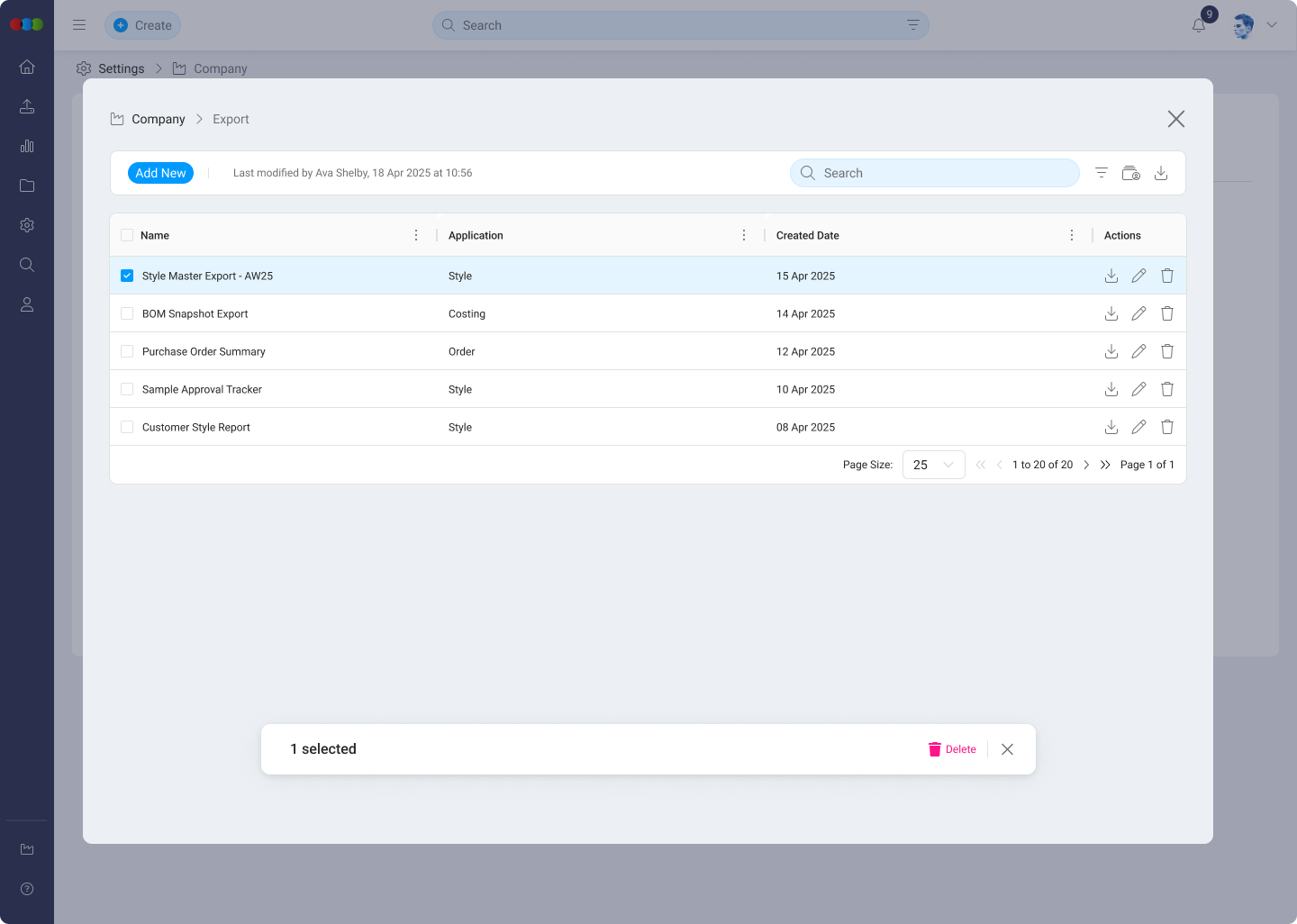Click the Add New button
Viewport: 1297px width, 924px height.
160,172
